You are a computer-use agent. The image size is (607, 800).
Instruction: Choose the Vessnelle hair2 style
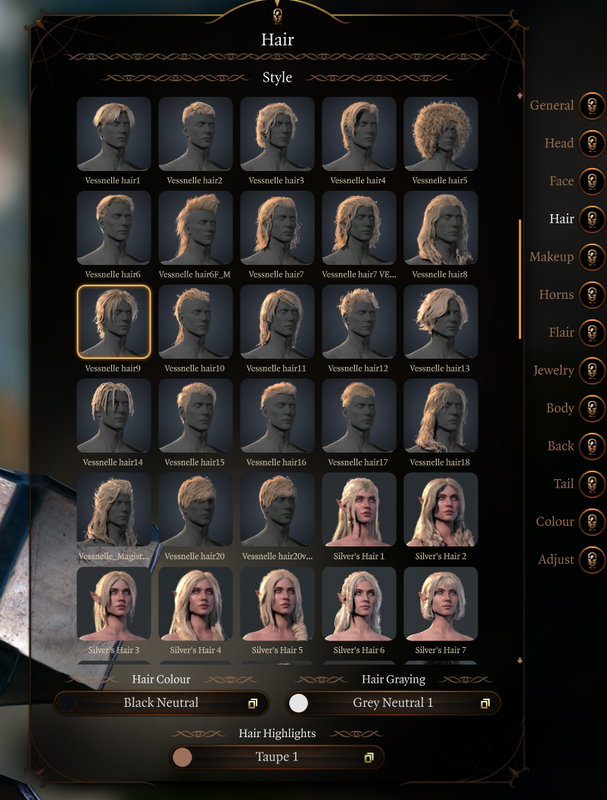point(195,134)
